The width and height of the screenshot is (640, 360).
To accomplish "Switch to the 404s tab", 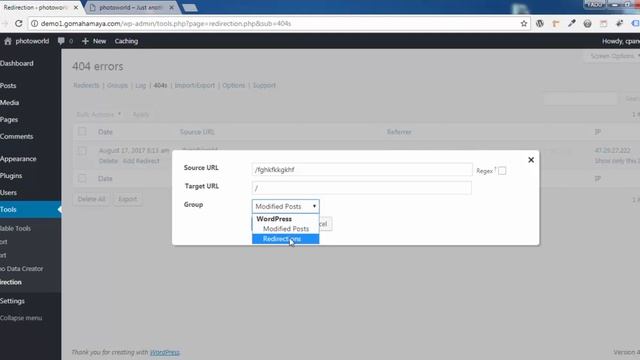I will point(160,85).
